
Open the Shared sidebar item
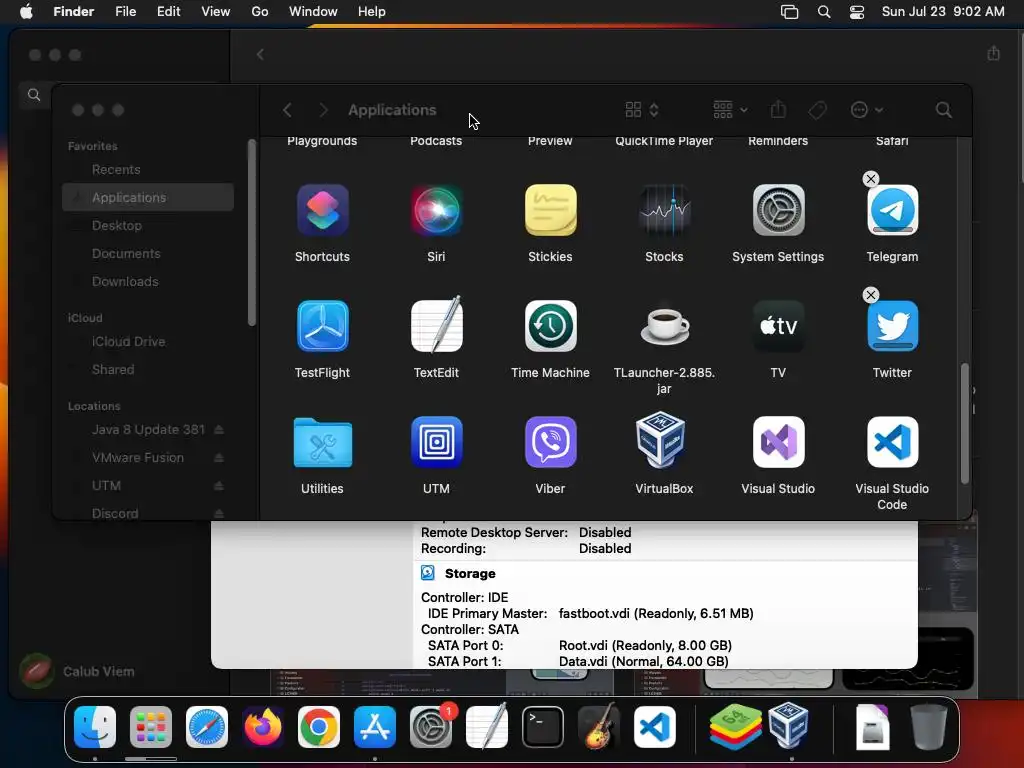click(x=148, y=370)
